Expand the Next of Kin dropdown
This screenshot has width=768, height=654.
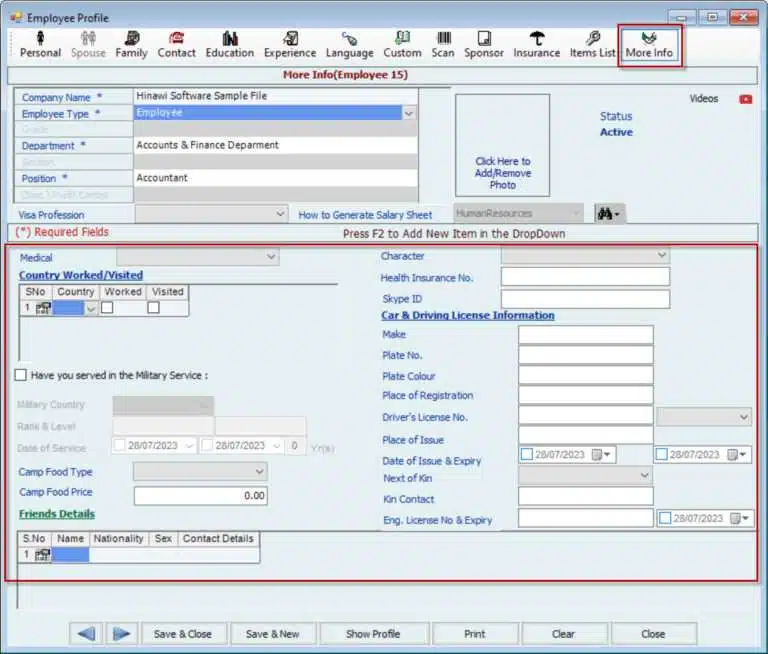[x=644, y=477]
